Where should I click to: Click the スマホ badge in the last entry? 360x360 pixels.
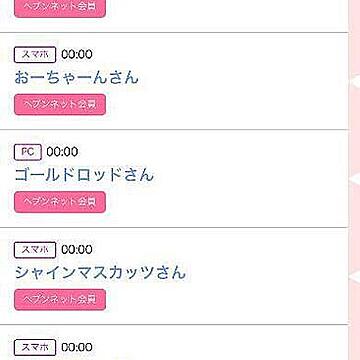(x=35, y=348)
